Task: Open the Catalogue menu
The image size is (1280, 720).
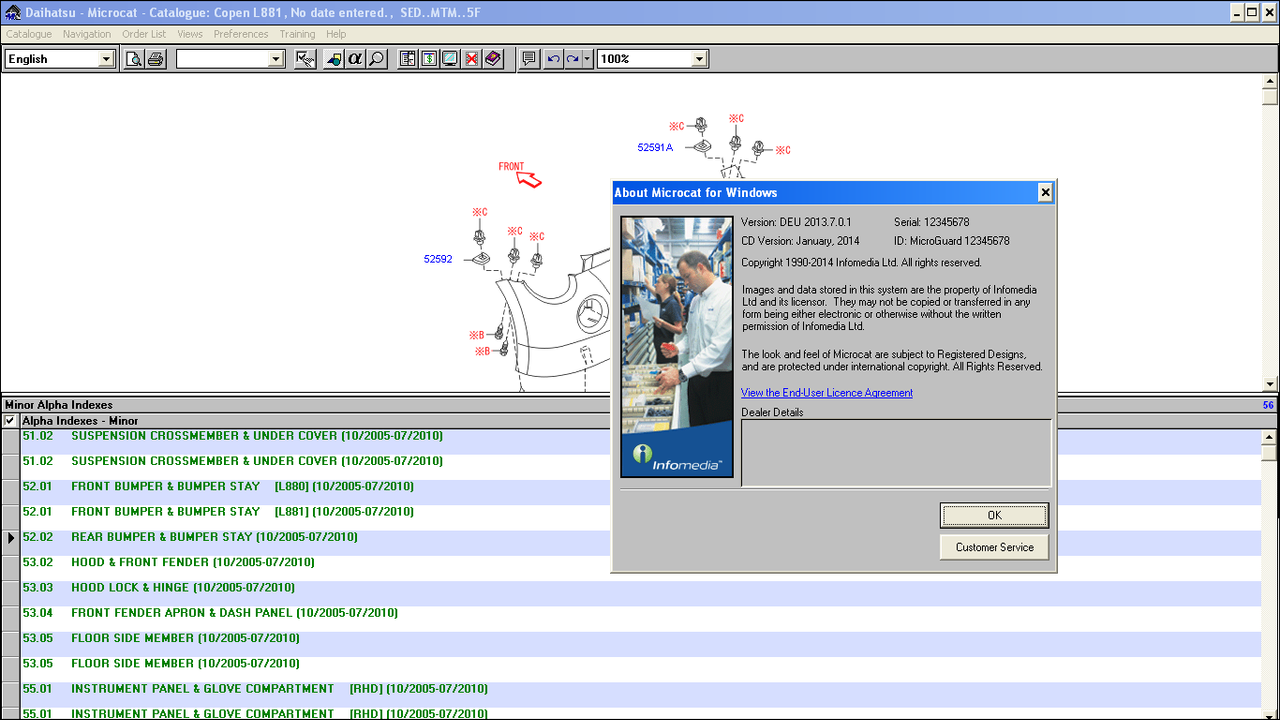Action: tap(29, 34)
